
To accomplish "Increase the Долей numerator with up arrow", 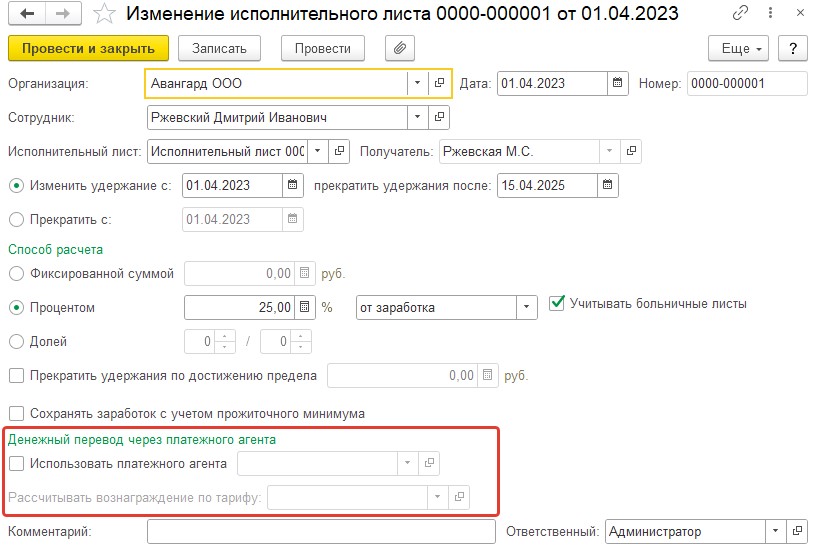I will (225, 336).
